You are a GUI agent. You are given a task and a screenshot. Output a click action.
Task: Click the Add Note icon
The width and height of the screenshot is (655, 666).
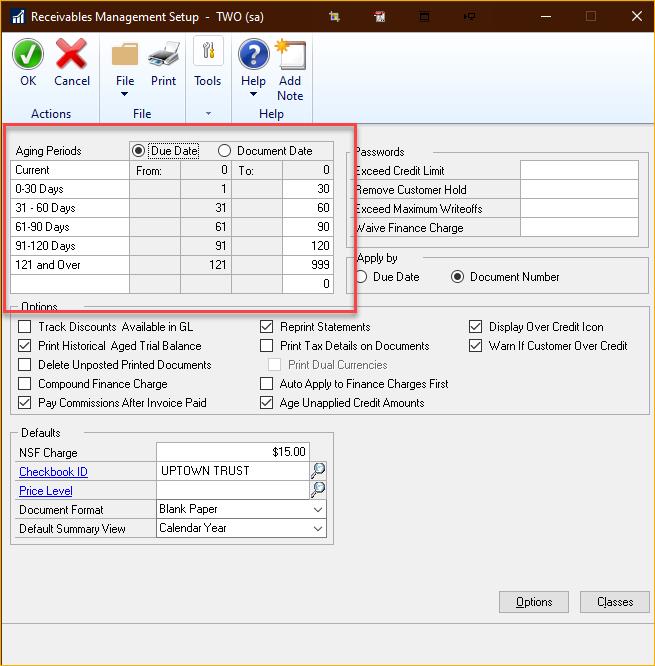[291, 54]
